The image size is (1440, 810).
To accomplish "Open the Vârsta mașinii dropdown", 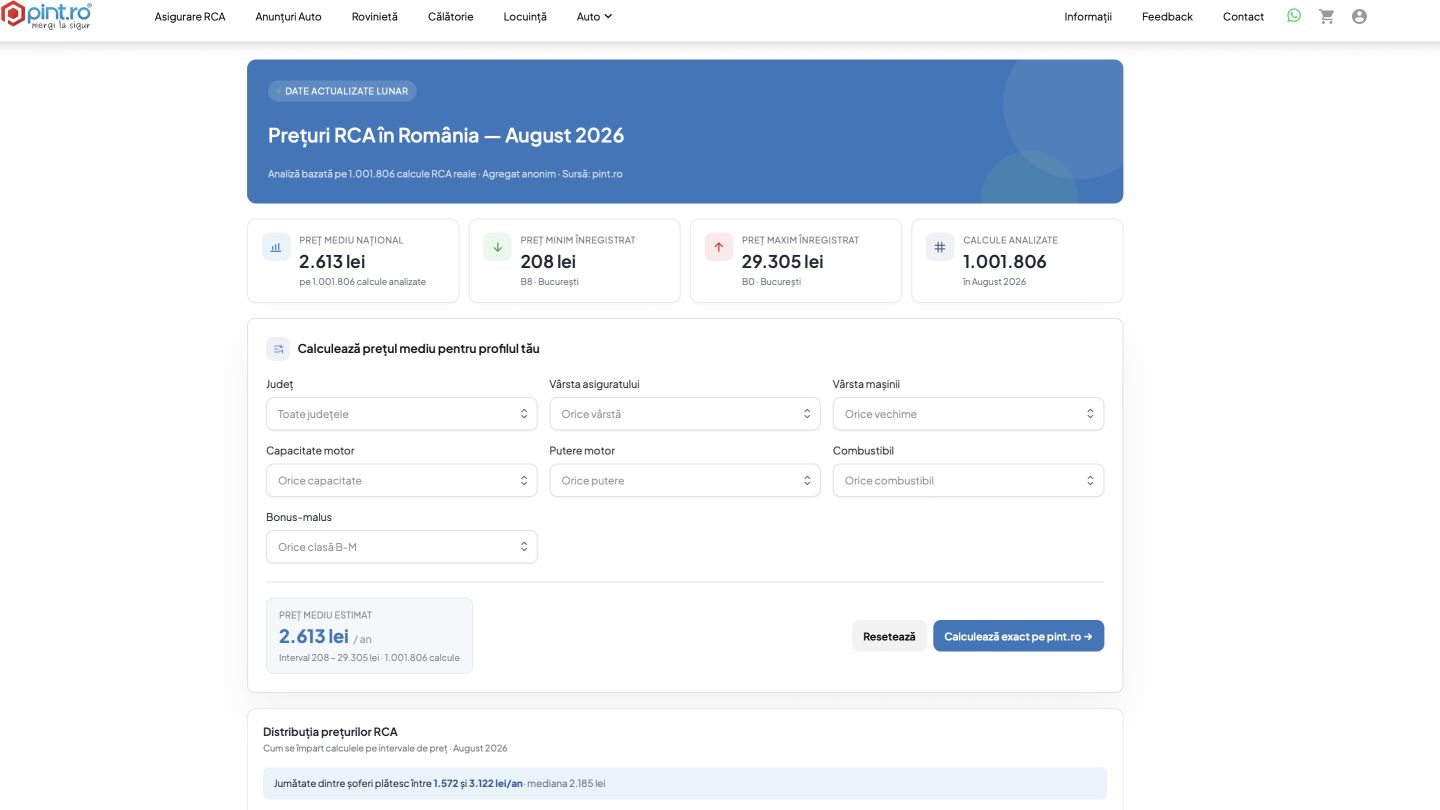I will pos(968,414).
